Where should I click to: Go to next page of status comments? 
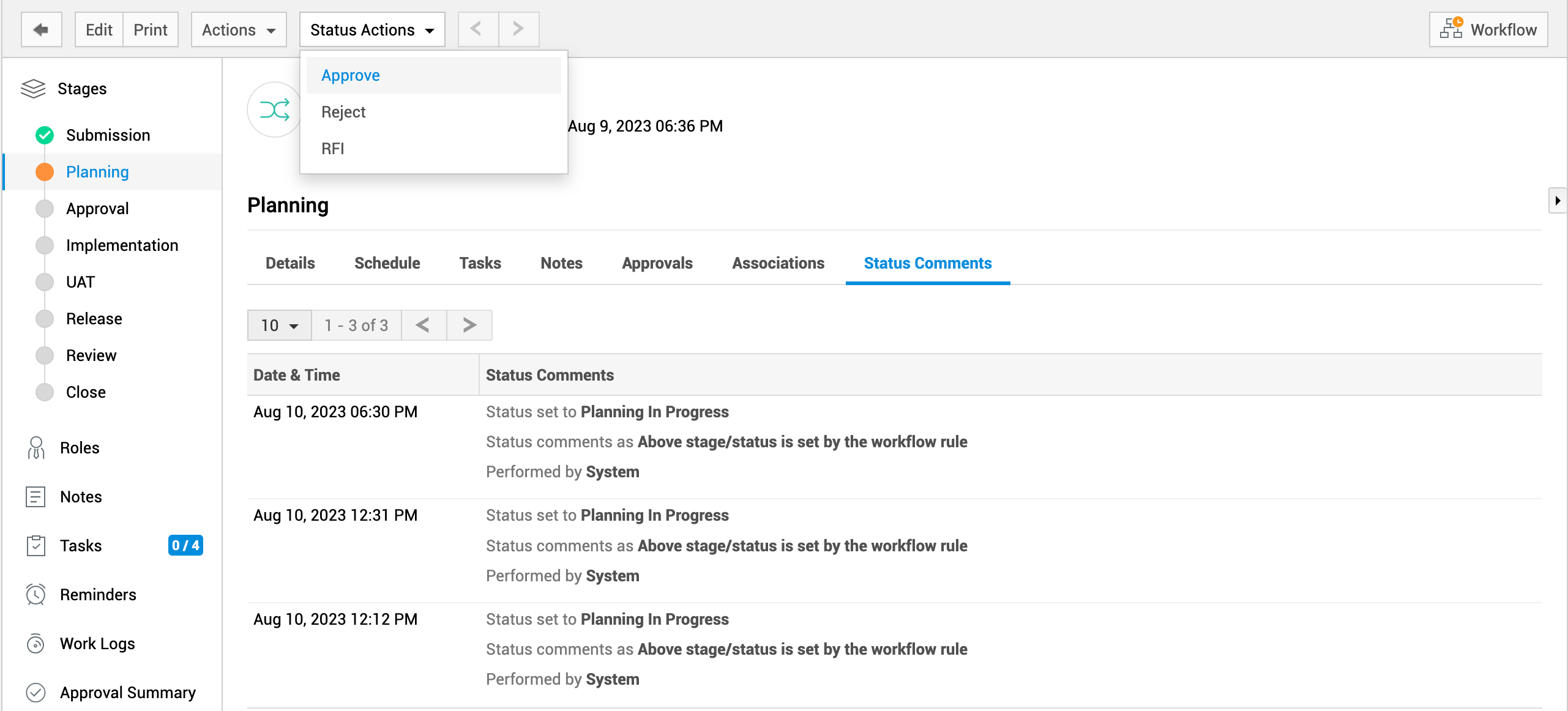pos(469,326)
